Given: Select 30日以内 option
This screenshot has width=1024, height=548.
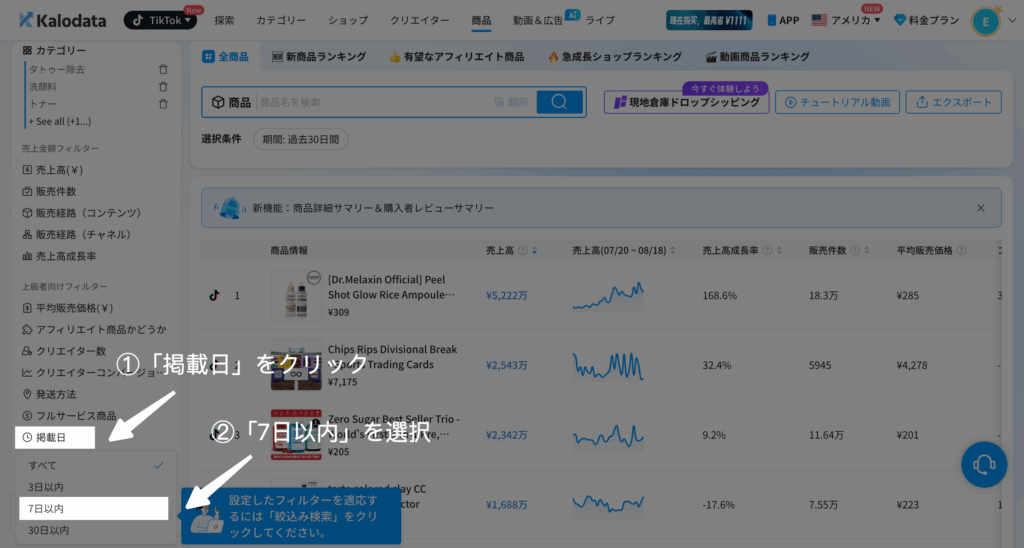Looking at the screenshot, I should pyautogui.click(x=95, y=530).
